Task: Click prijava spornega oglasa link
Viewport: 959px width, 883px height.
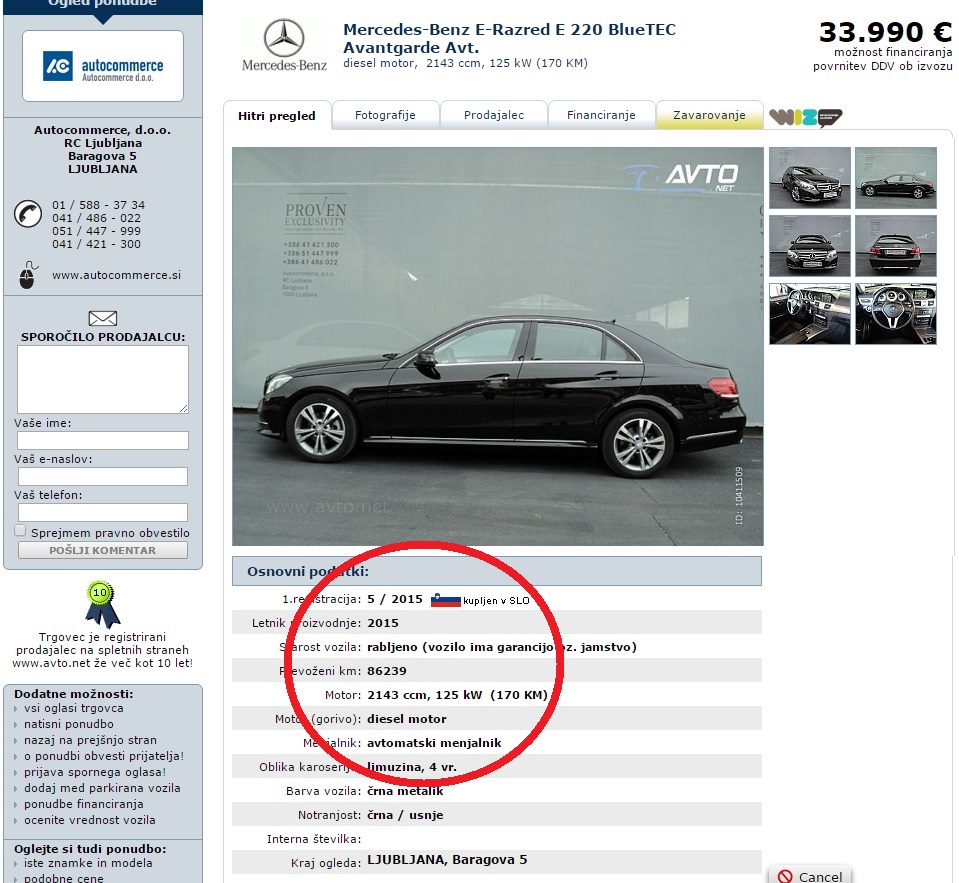Action: [x=95, y=772]
